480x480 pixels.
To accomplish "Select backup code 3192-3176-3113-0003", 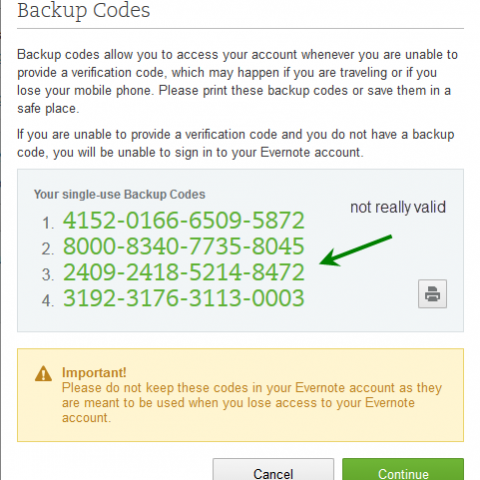I will pos(184,298).
